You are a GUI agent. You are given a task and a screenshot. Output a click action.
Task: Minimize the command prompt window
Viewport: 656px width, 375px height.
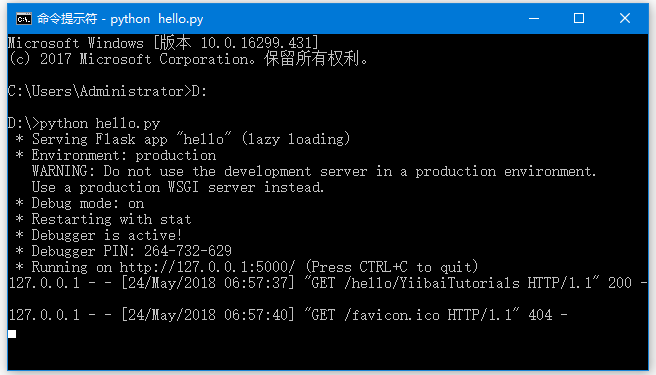click(x=534, y=18)
